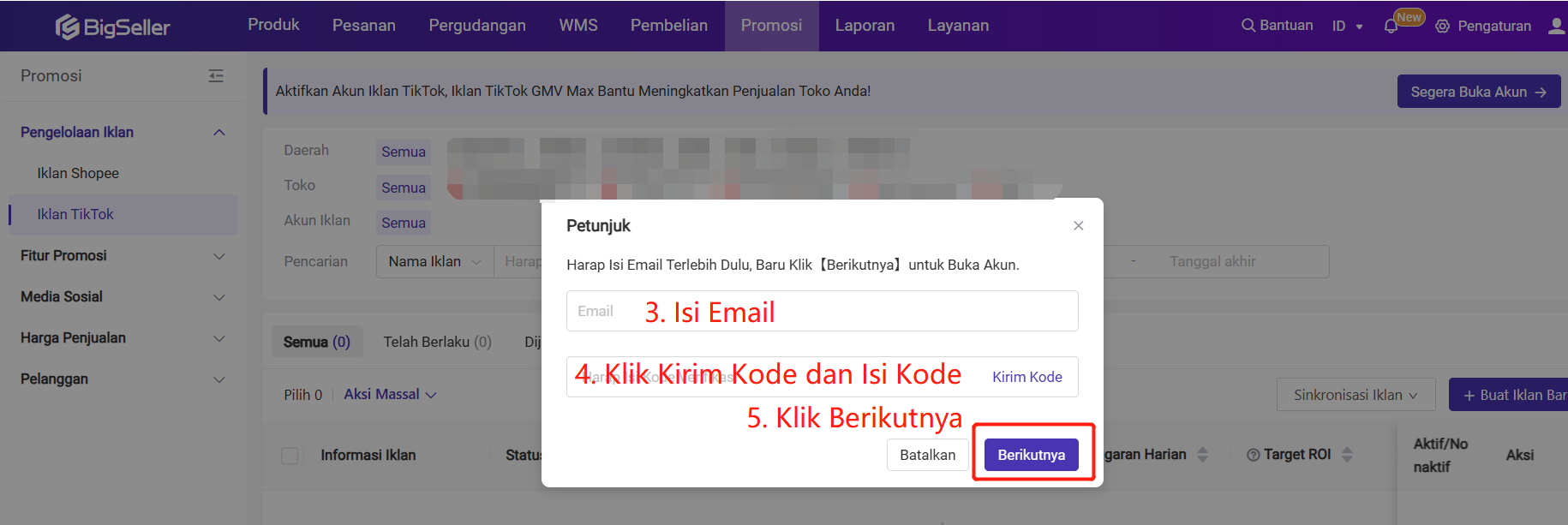The width and height of the screenshot is (1568, 525).
Task: Open the WMS menu
Action: point(578,26)
